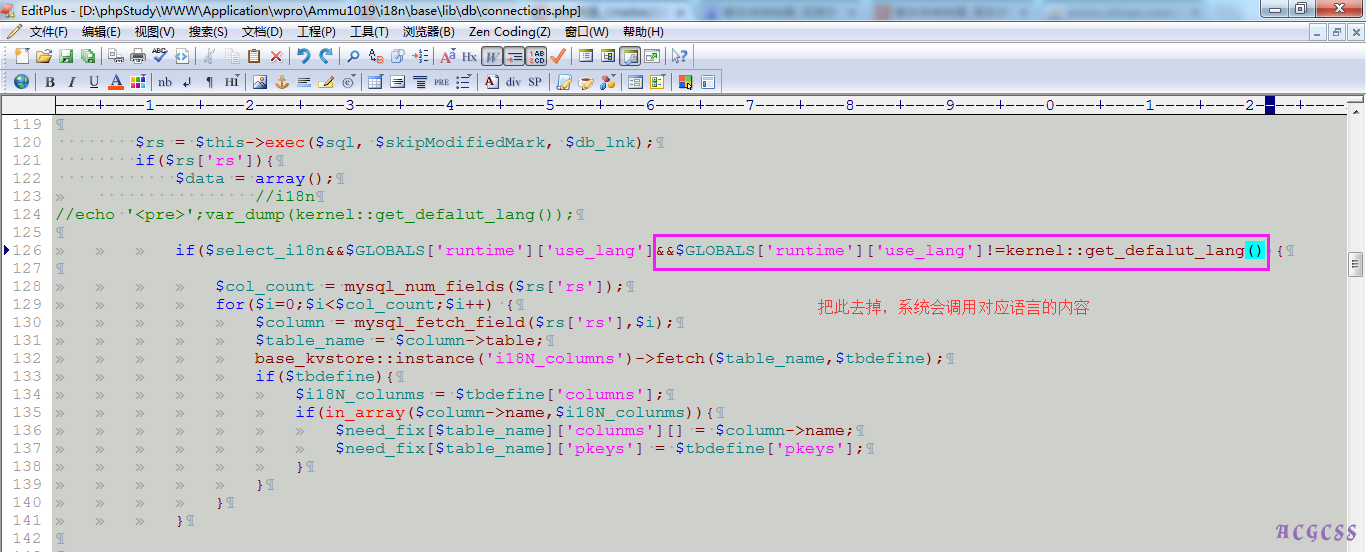This screenshot has width=1366, height=552.
Task: Click the spell check ABC icon
Action: 160,56
